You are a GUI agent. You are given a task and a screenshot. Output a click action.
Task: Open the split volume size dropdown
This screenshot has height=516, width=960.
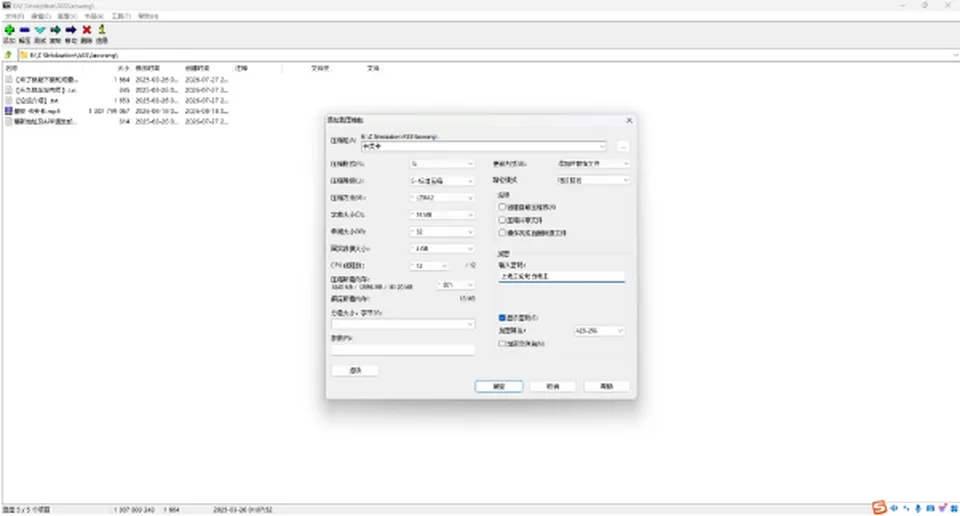[403, 324]
